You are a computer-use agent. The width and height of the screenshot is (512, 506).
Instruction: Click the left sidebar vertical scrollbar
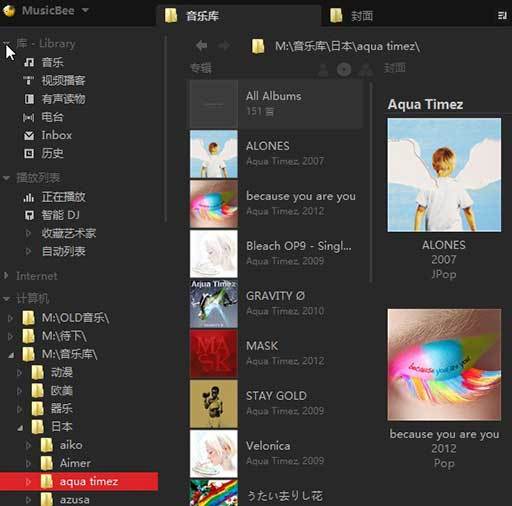pos(166,129)
